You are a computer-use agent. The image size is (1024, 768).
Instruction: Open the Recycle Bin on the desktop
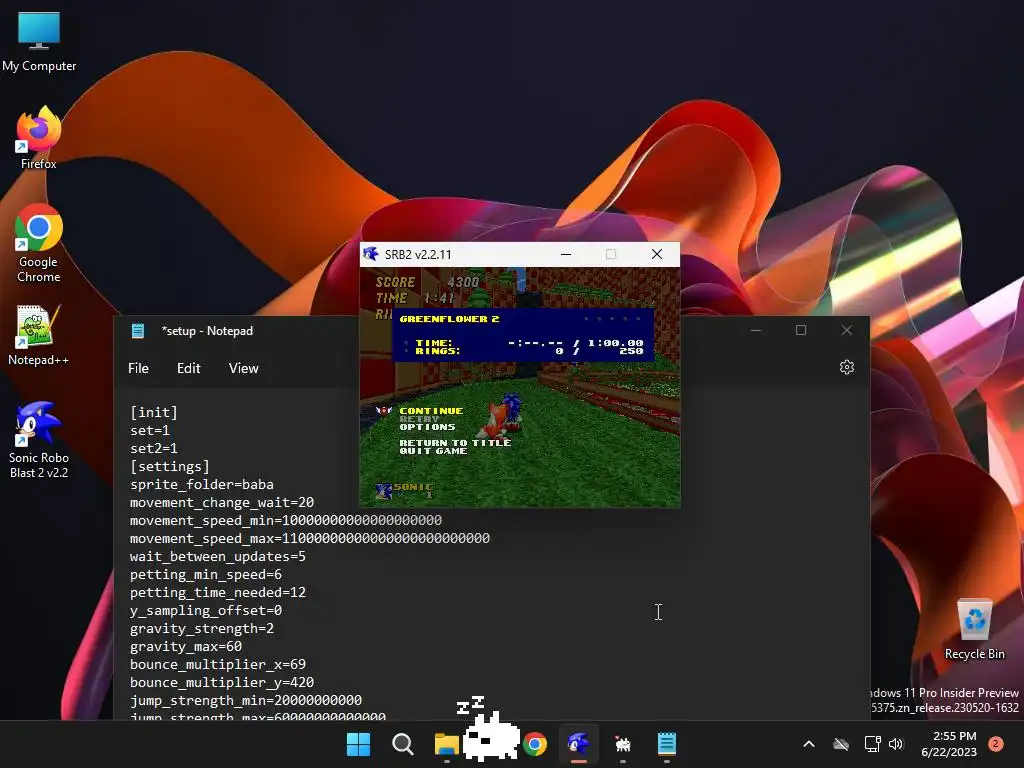(x=974, y=629)
